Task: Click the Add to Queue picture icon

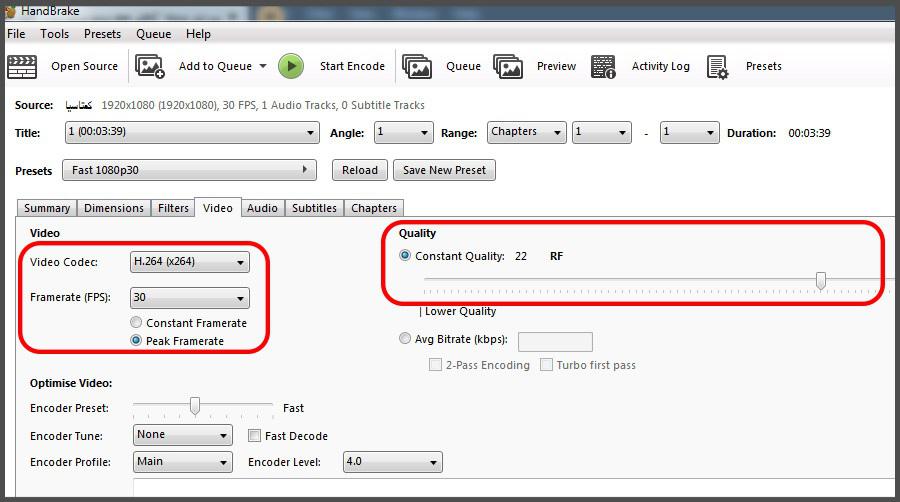Action: (150, 67)
